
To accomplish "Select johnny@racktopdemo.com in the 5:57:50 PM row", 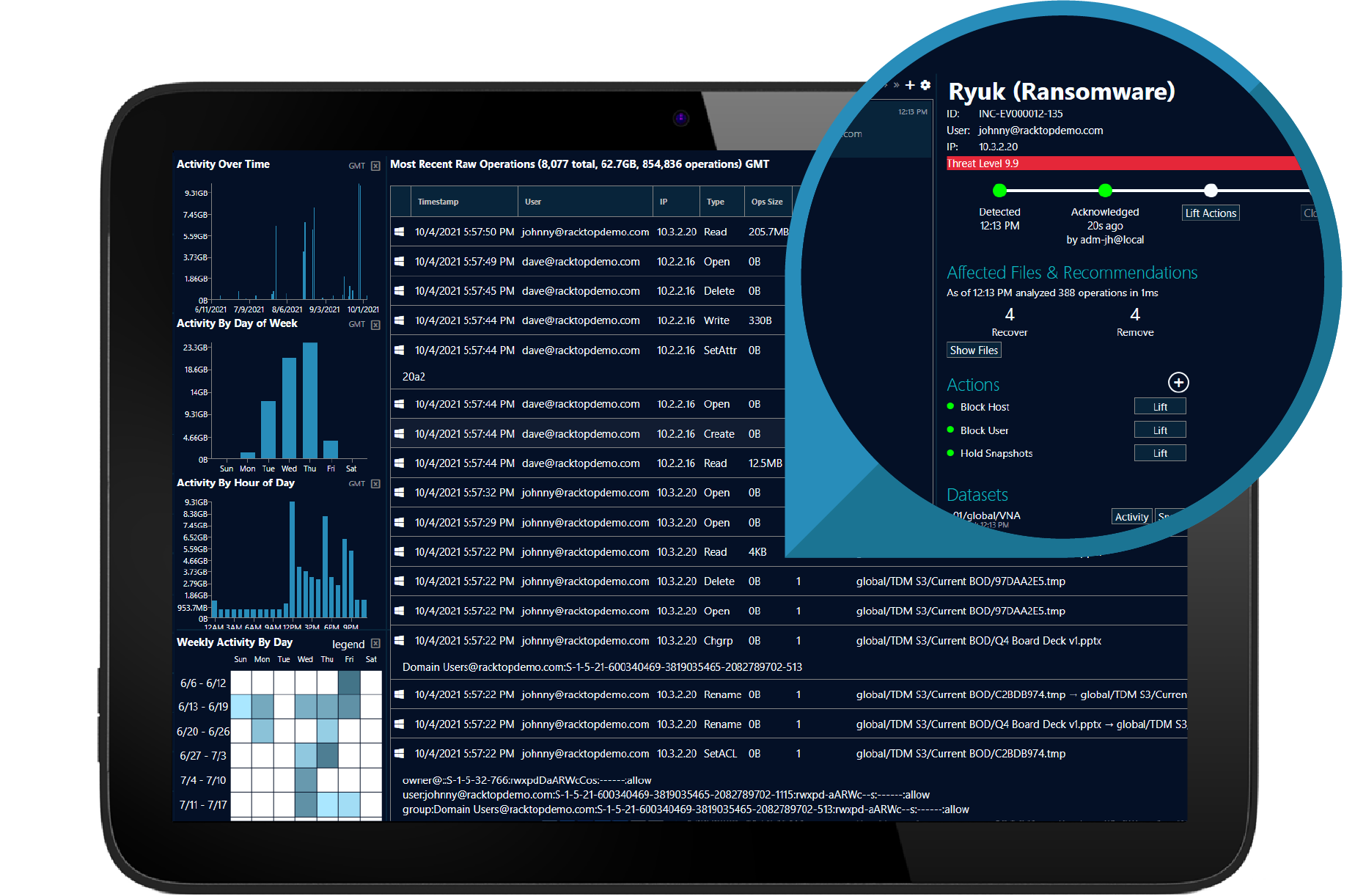I will (x=585, y=232).
